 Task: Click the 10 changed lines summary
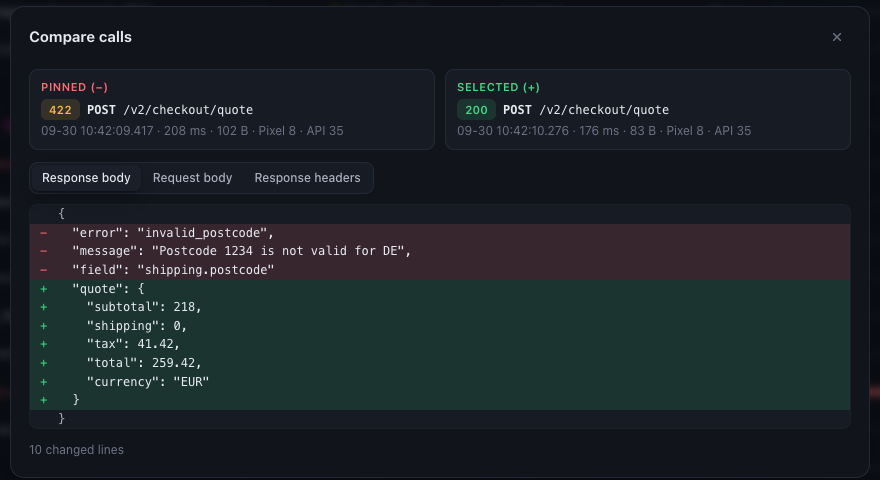pos(76,450)
